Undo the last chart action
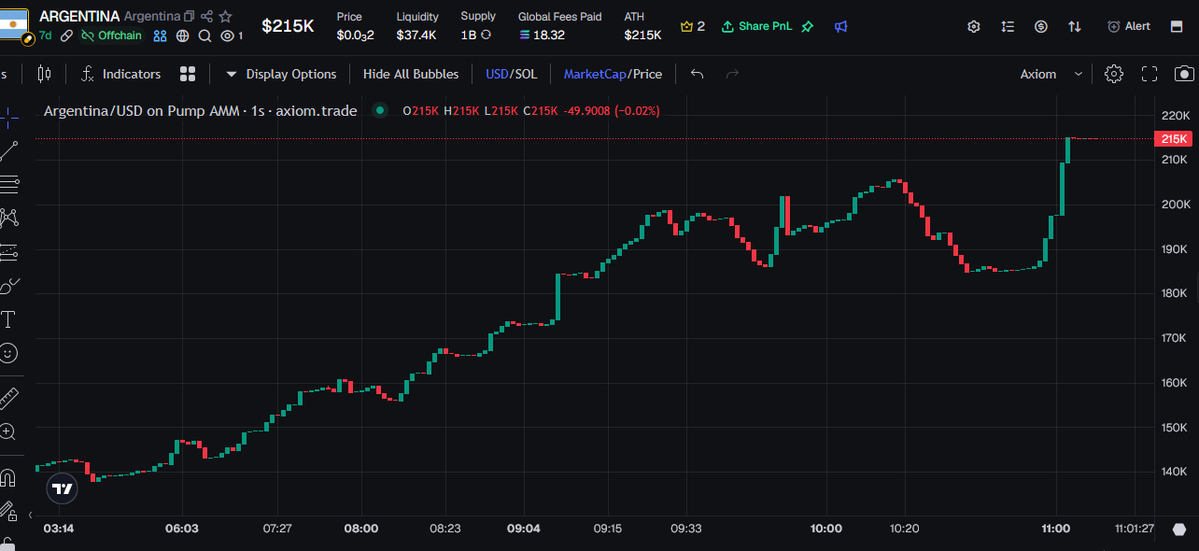 (x=697, y=74)
